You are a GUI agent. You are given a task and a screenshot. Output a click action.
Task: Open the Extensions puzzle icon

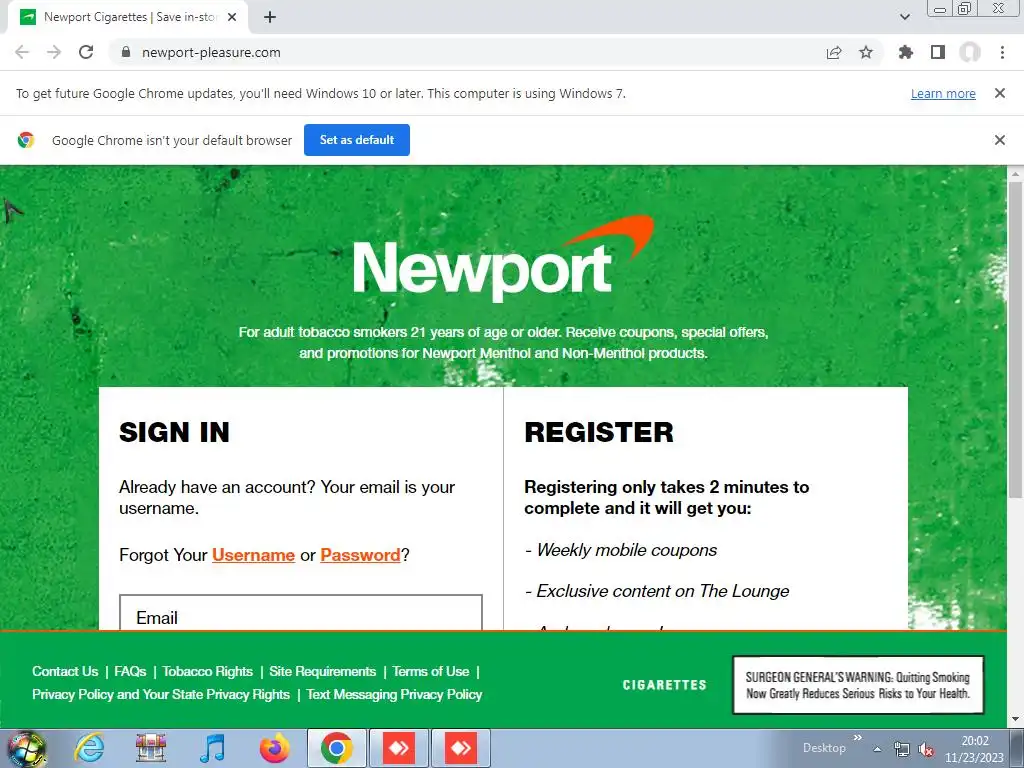(906, 52)
